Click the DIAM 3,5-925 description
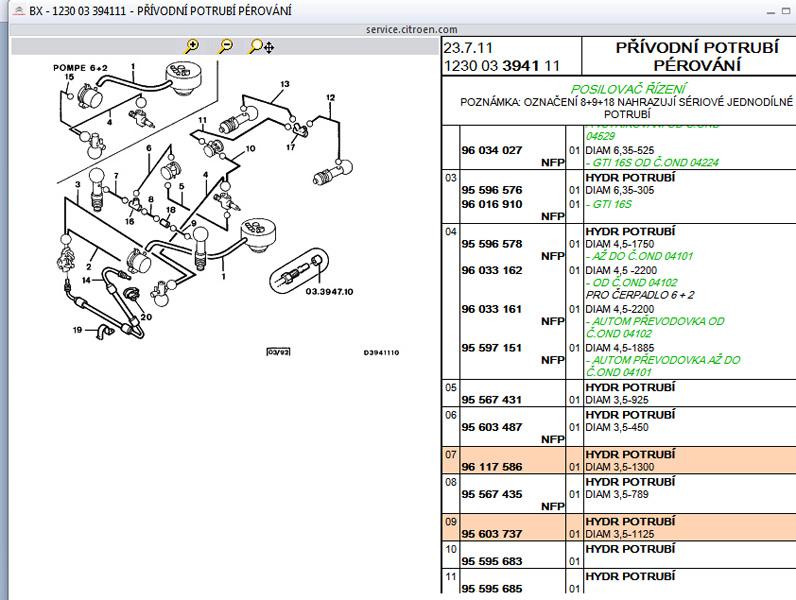 617,399
